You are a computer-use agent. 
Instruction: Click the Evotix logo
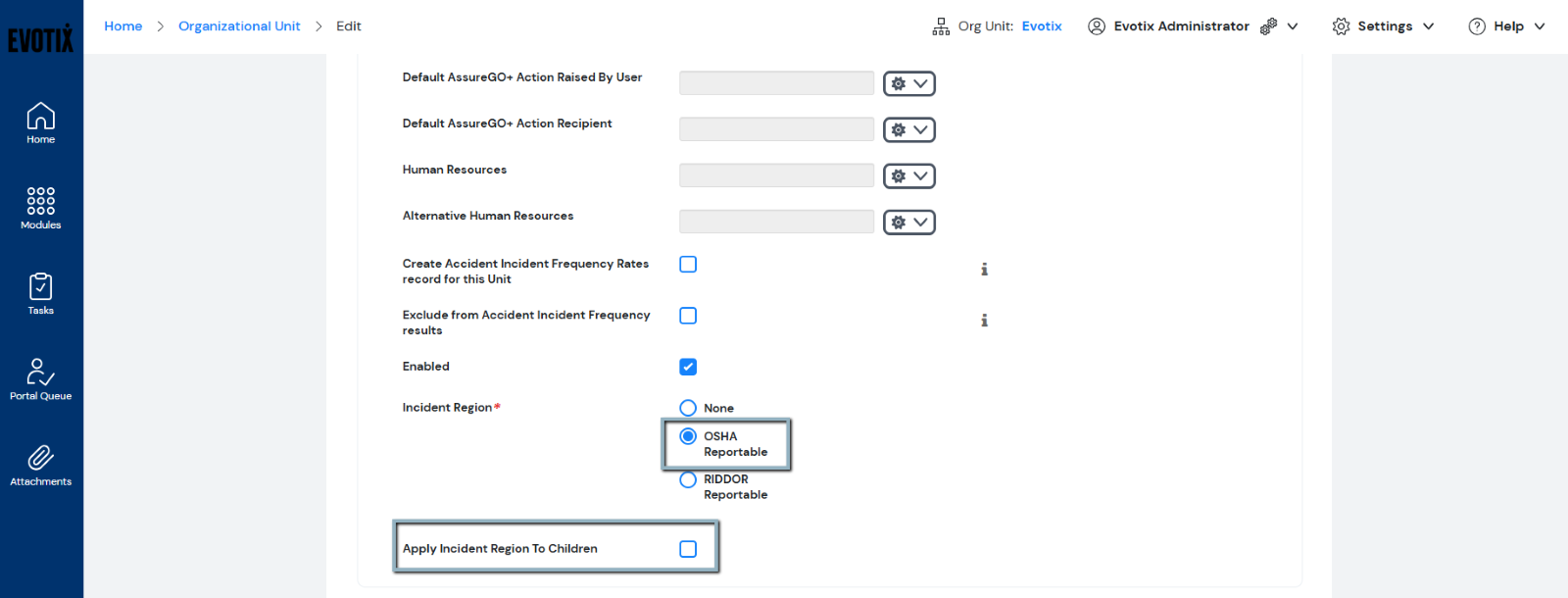pos(40,38)
